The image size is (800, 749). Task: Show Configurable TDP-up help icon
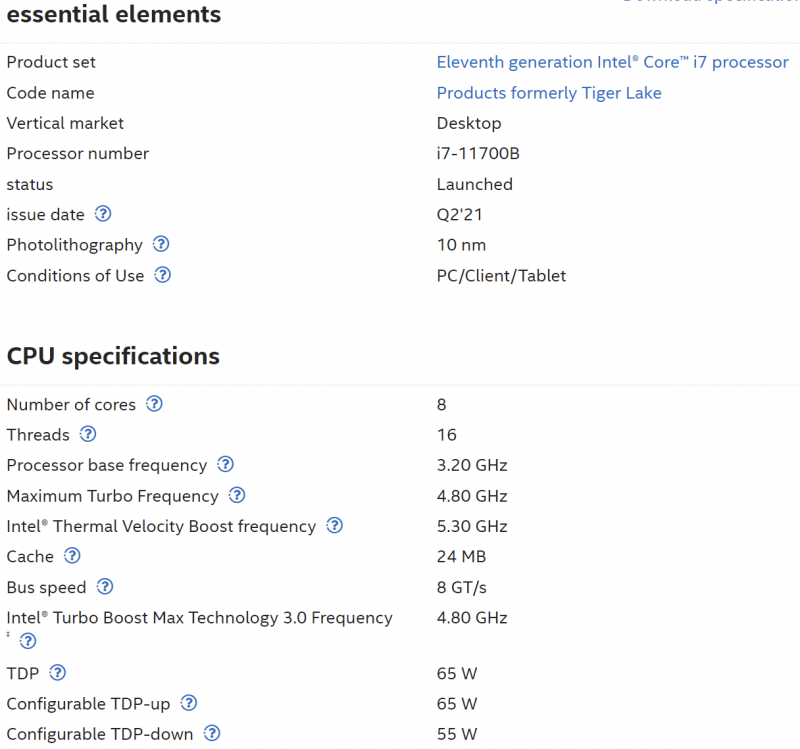(189, 703)
